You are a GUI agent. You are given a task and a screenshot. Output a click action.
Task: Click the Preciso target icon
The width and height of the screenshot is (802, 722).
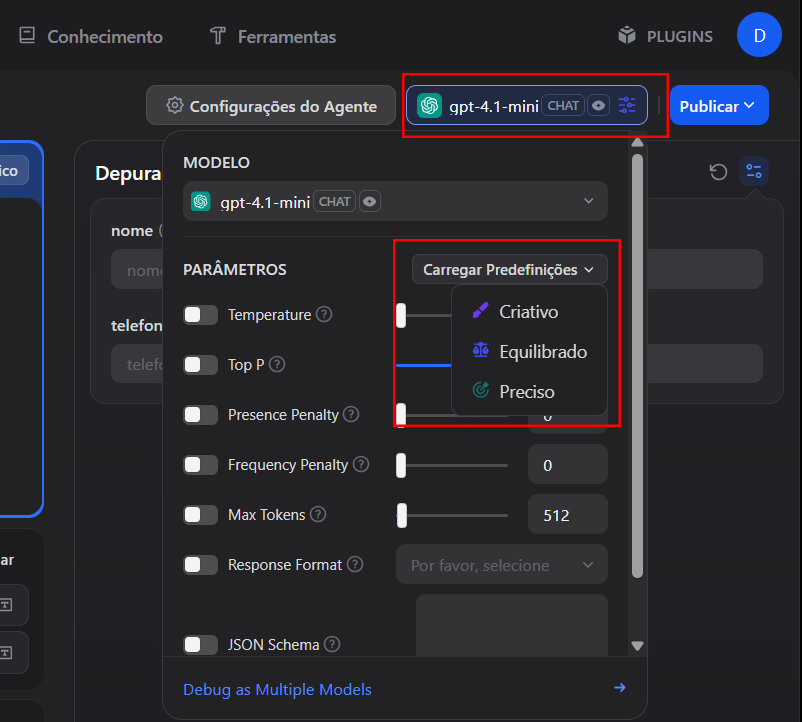pos(480,391)
